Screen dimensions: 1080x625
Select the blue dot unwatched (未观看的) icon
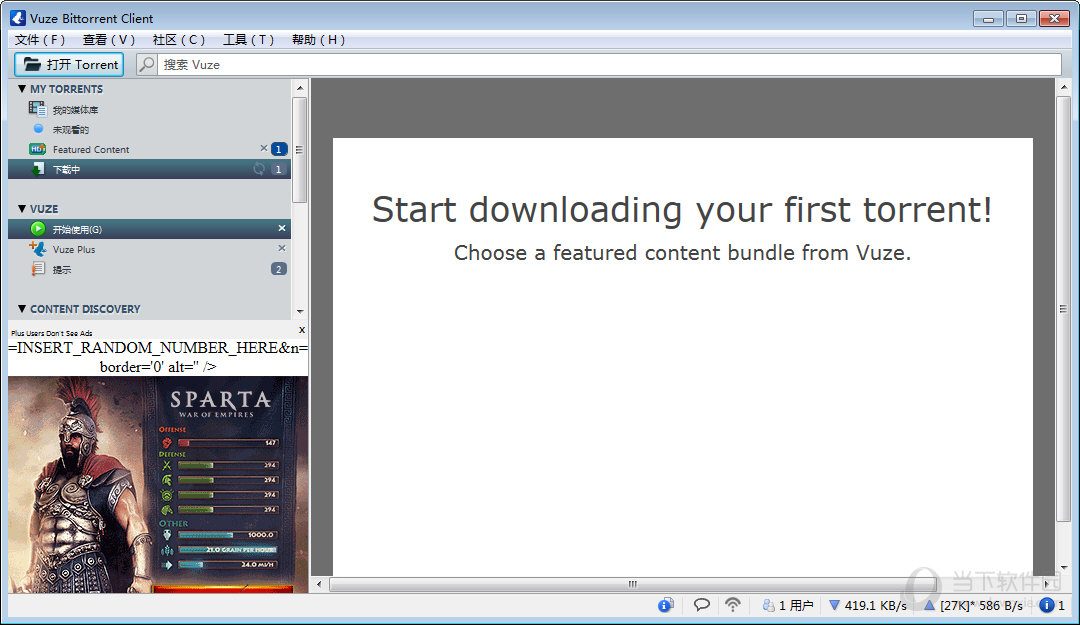click(39, 129)
